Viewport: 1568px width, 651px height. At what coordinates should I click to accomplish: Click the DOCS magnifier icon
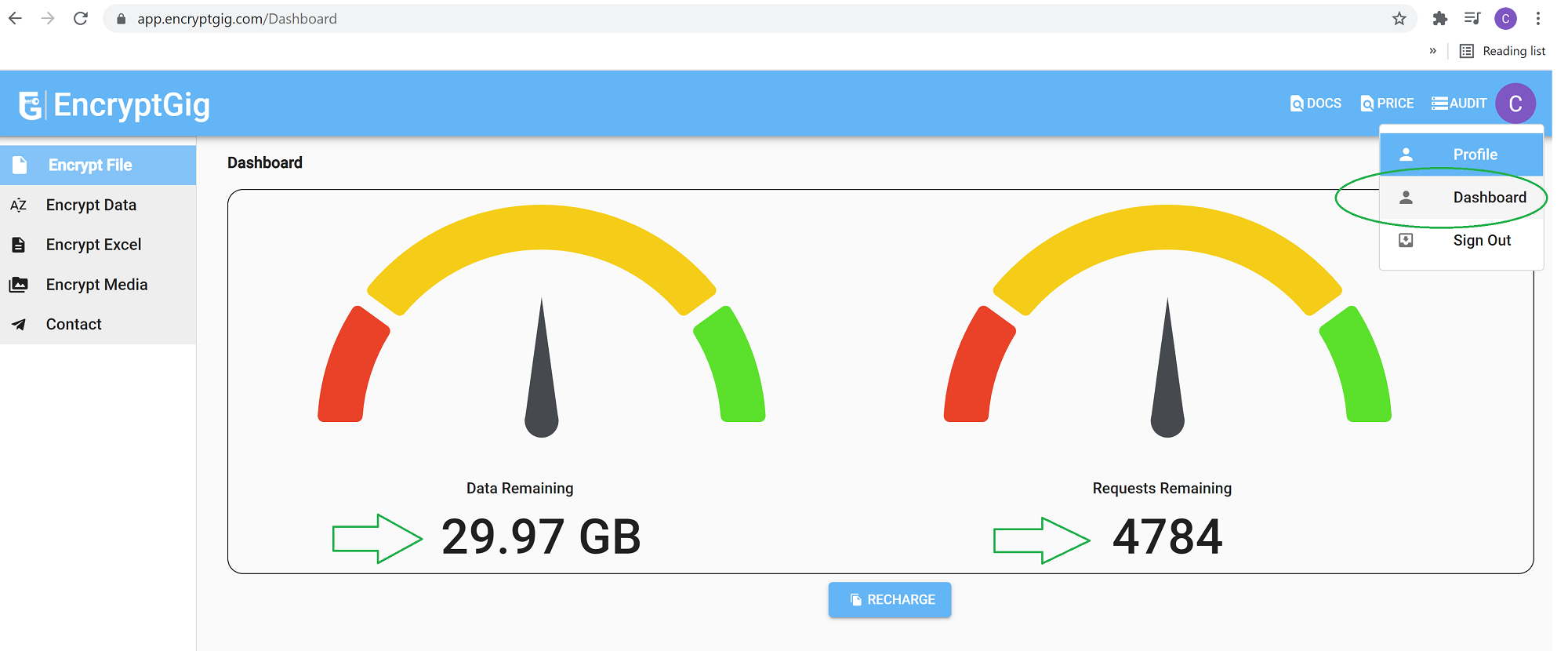pos(1297,104)
